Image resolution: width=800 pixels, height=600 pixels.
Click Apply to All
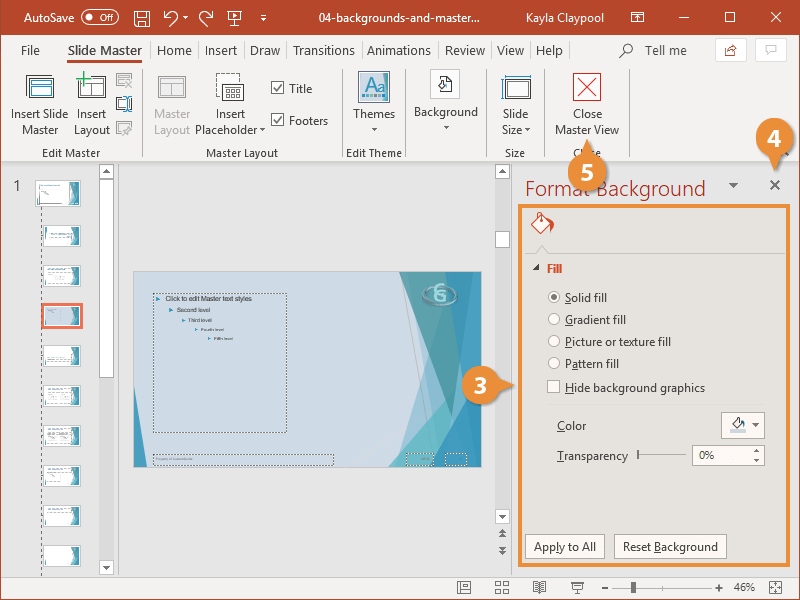564,546
